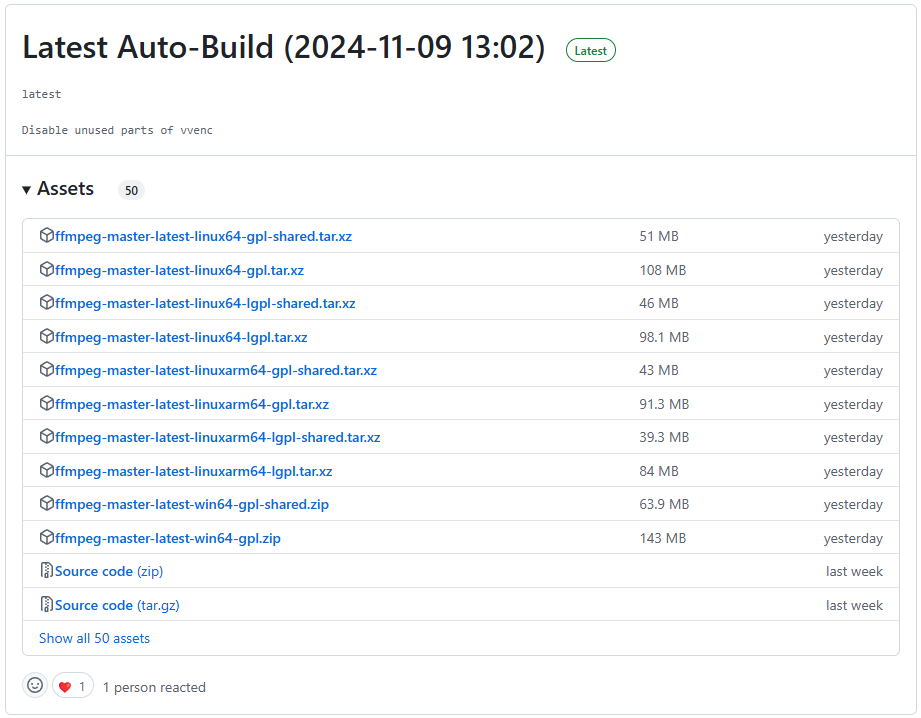The image size is (921, 718).
Task: Open ffmpeg-master-latest-linux64-gpl-shared.tar.xz download link
Action: (x=203, y=236)
